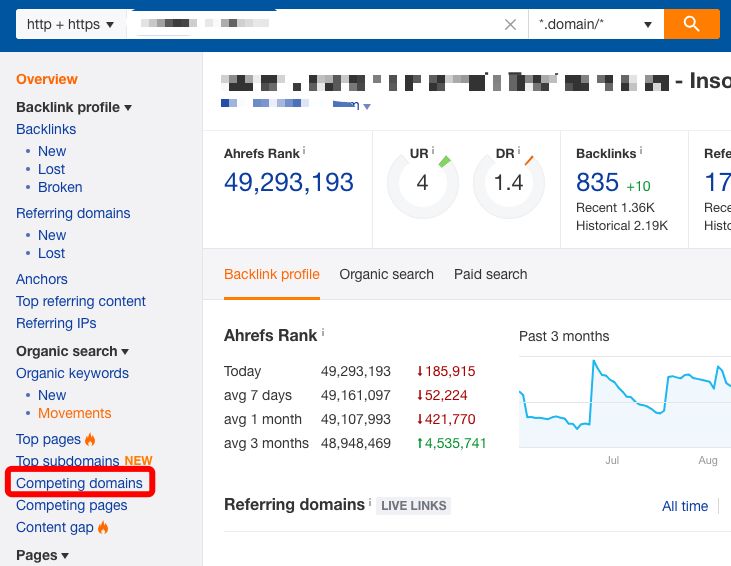Screen dimensions: 731x566
Task: Click info icon beside Referring domains heading
Action: tap(370, 502)
